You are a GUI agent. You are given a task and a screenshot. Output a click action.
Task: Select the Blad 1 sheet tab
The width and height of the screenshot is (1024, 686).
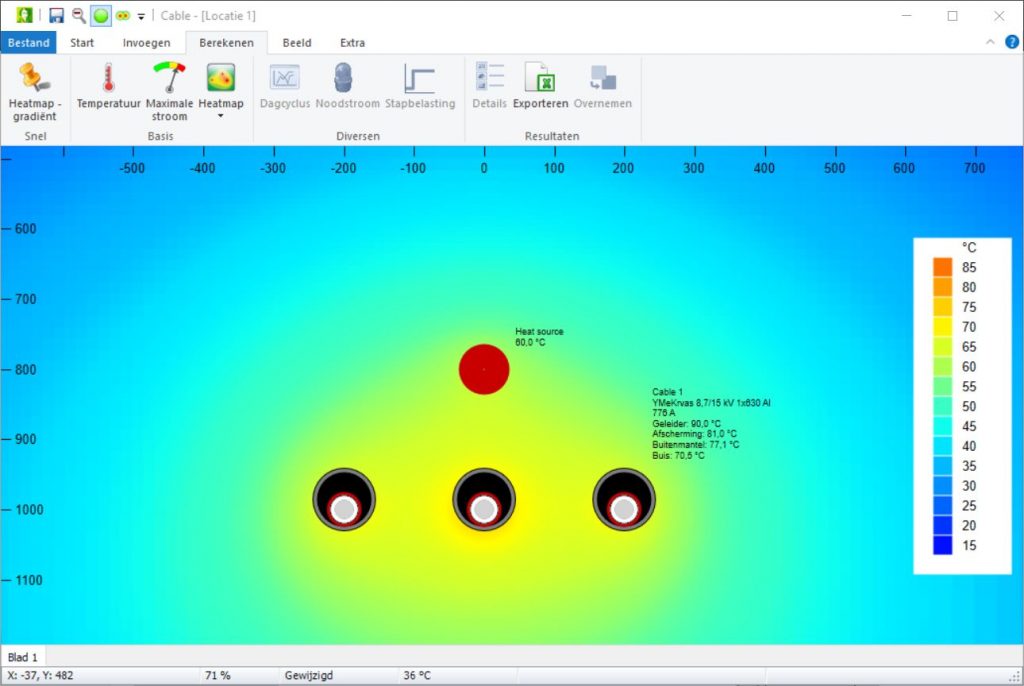click(23, 657)
